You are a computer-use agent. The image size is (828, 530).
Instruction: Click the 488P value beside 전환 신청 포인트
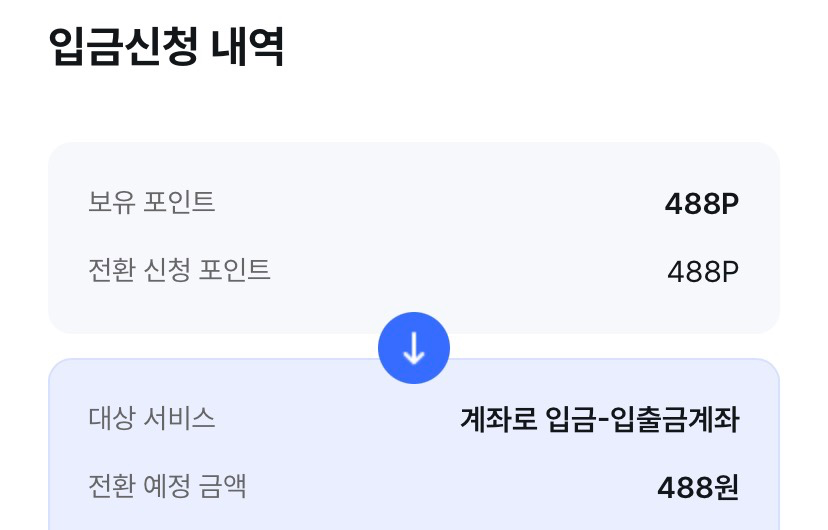pyautogui.click(x=702, y=272)
